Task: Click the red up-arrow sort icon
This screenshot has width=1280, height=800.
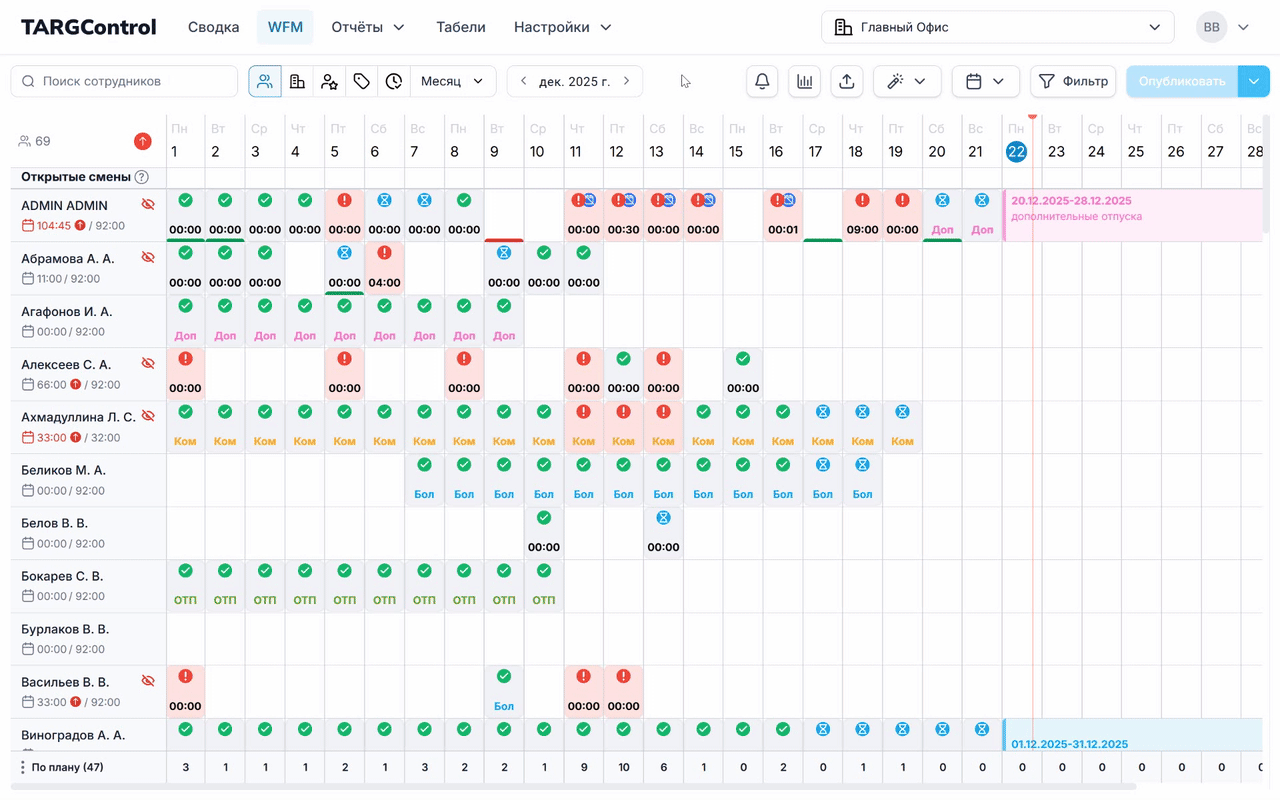Action: 143,142
